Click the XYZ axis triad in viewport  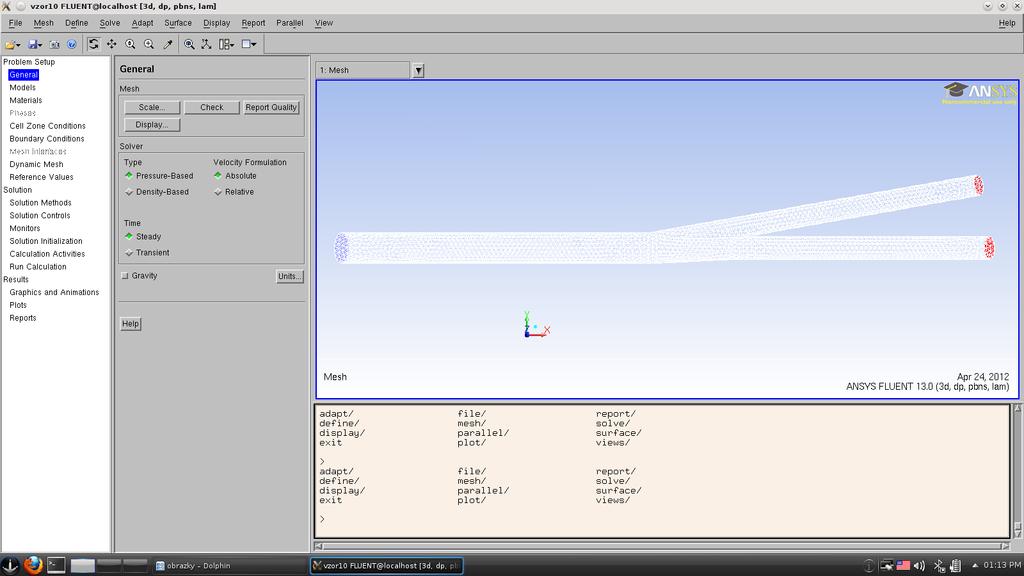[536, 325]
